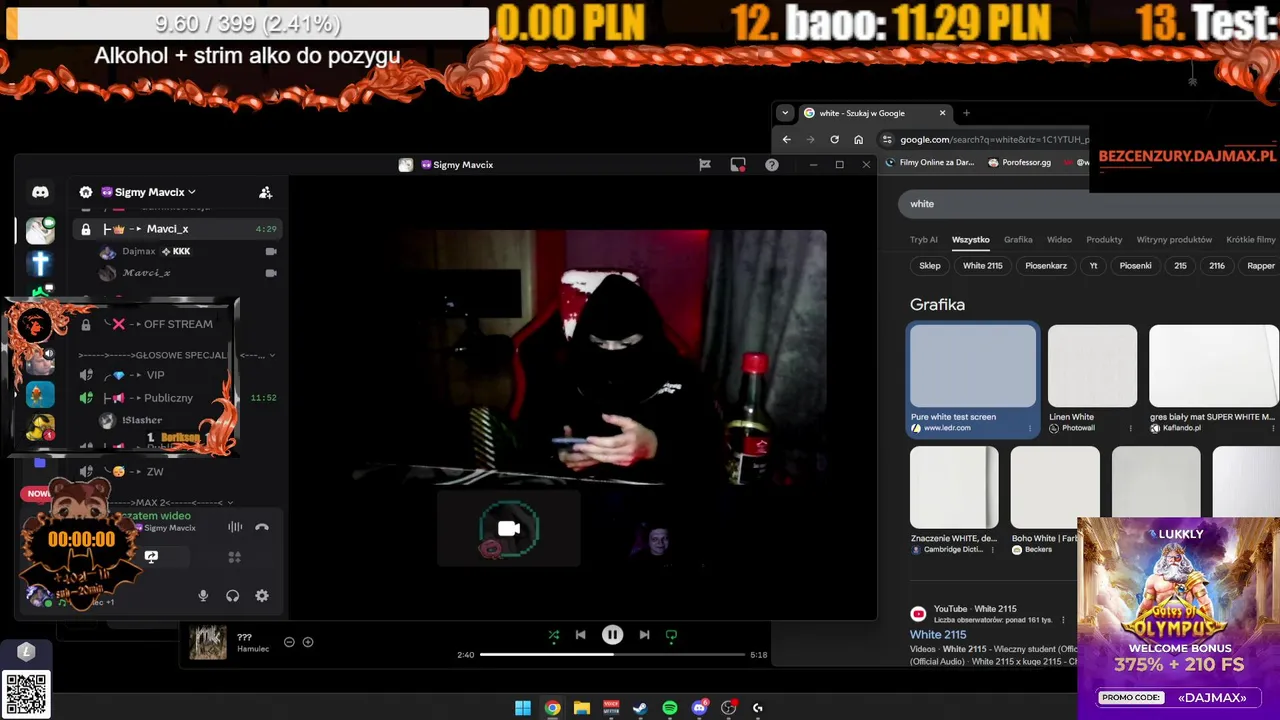Open Discord user settings gear
The image size is (1280, 720).
[x=262, y=596]
